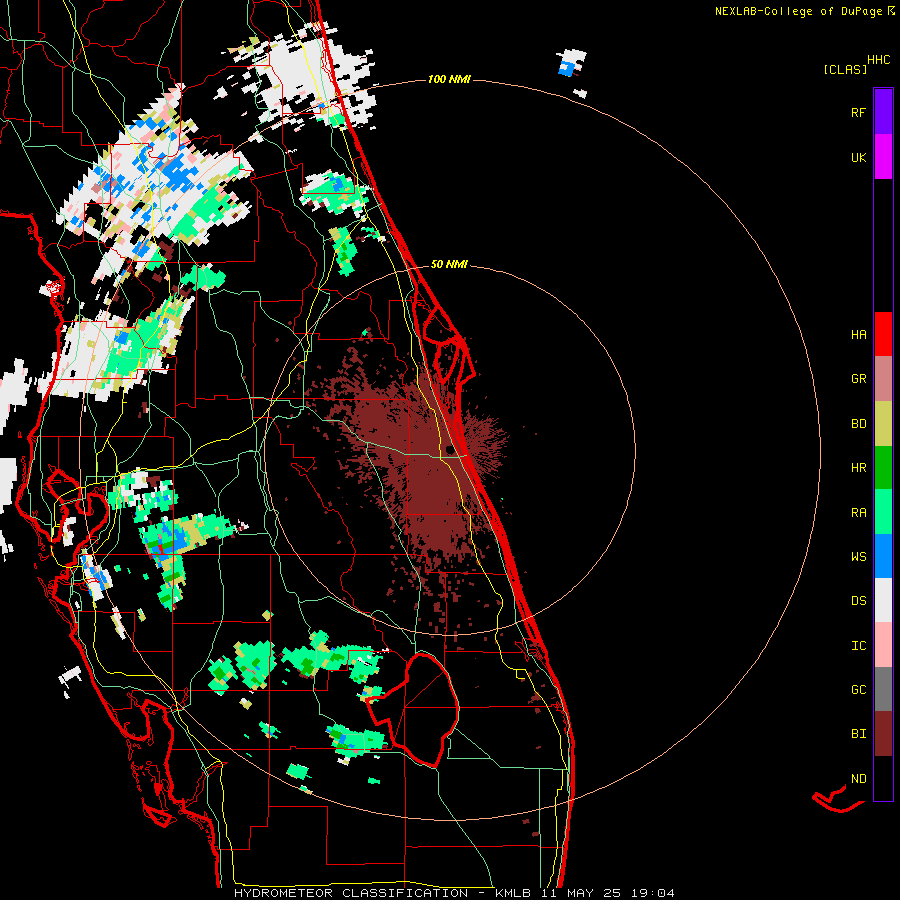Click the '[CLAS]' legend header text
This screenshot has height=900, width=900.
click(845, 69)
